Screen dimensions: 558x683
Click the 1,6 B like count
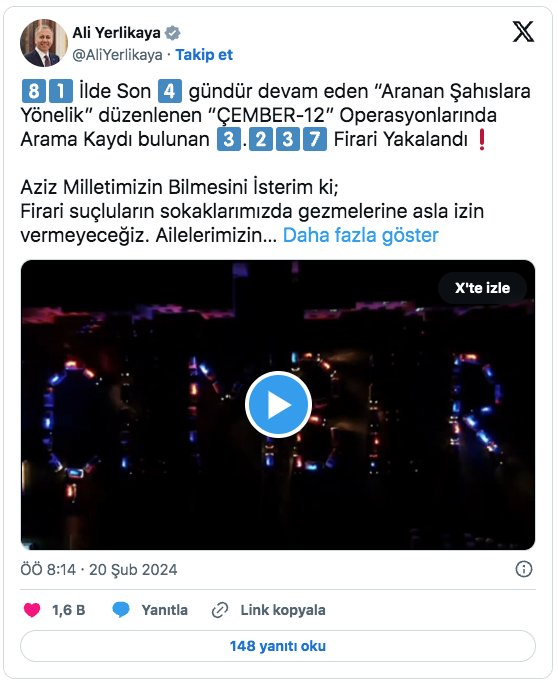[68, 610]
